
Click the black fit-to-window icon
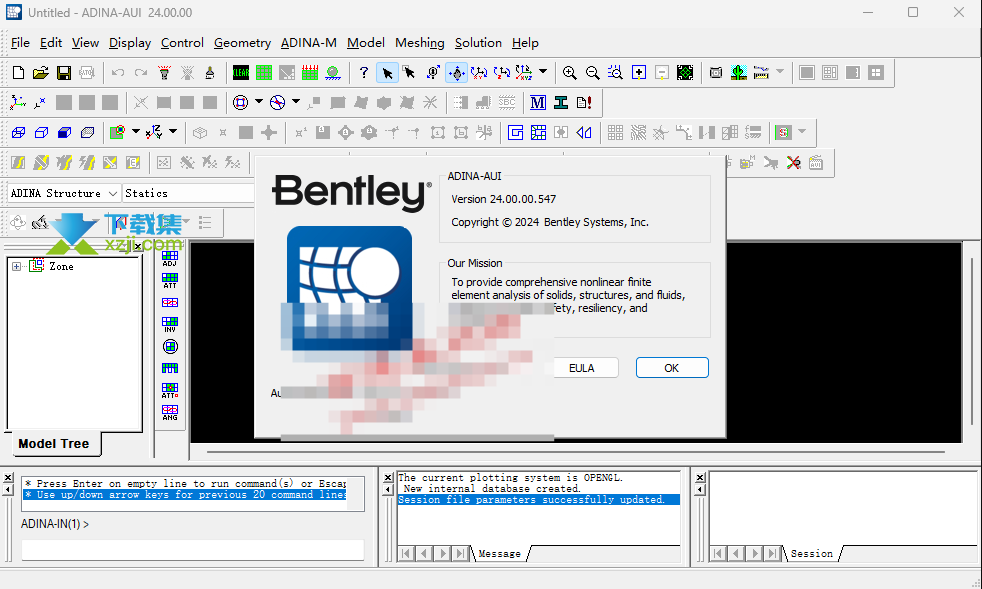point(685,73)
